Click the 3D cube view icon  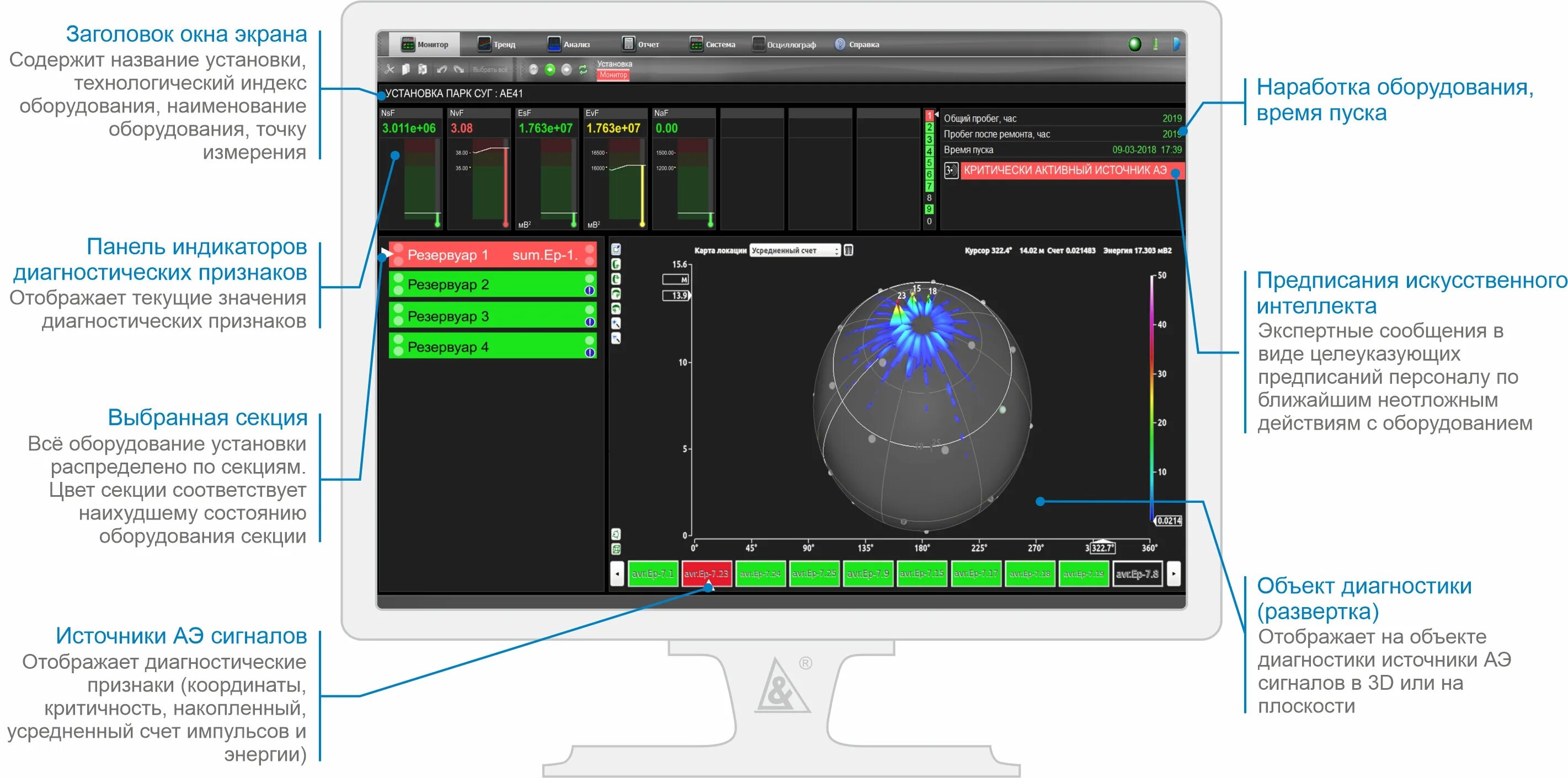pos(616,549)
